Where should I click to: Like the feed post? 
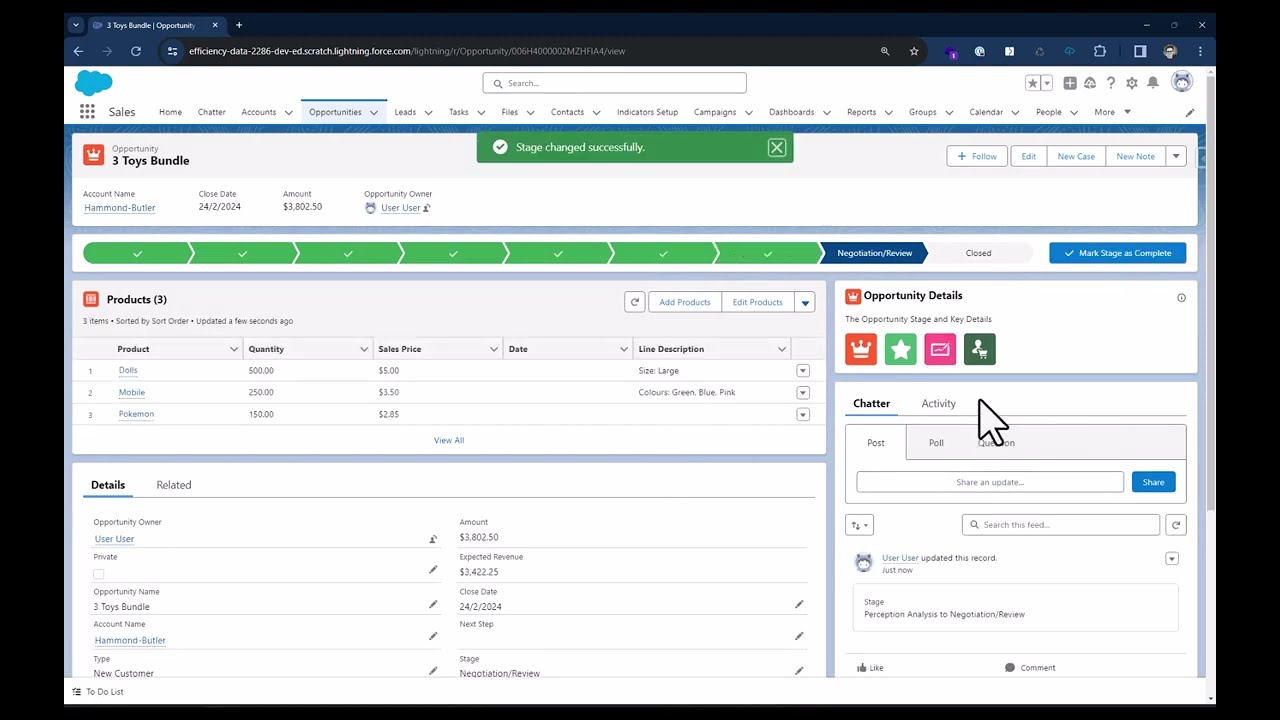[870, 667]
